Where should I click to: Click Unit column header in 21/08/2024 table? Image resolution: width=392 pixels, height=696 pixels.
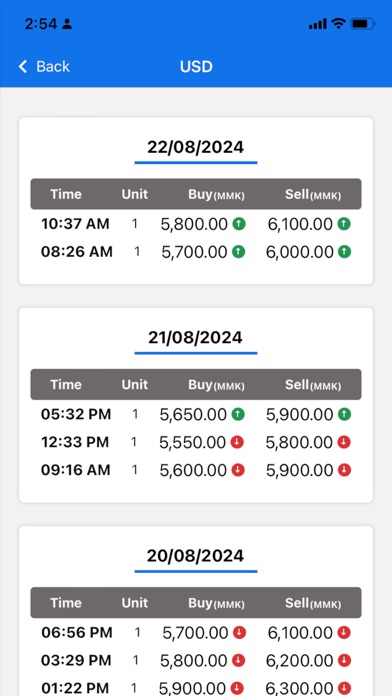135,384
